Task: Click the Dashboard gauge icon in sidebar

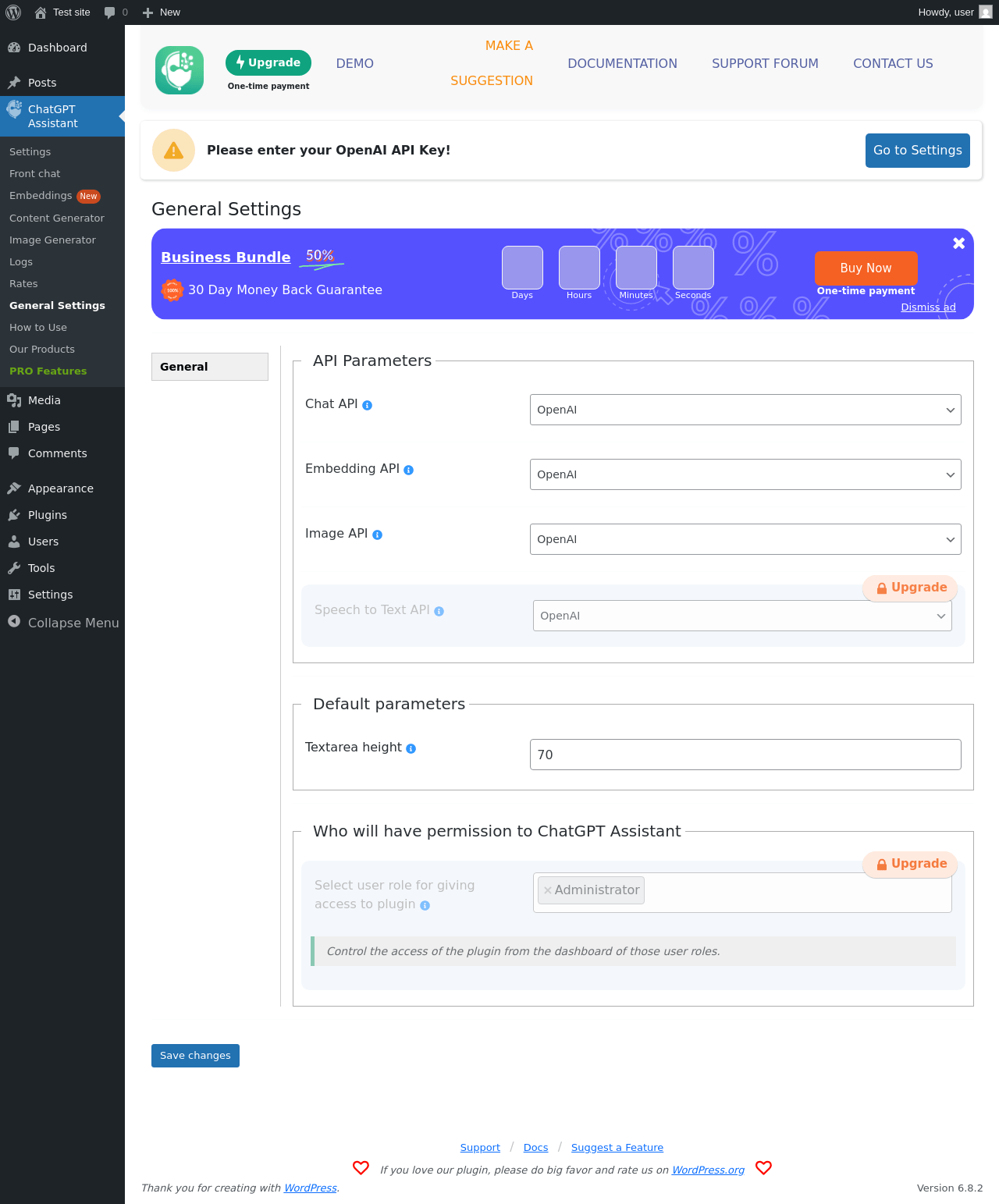Action: coord(14,48)
